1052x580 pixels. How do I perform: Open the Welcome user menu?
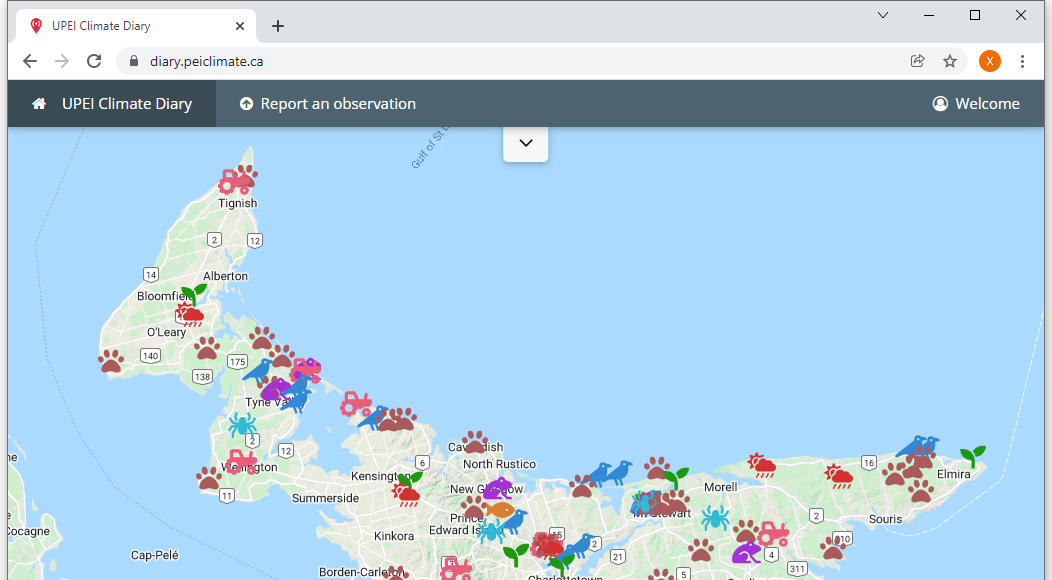976,103
